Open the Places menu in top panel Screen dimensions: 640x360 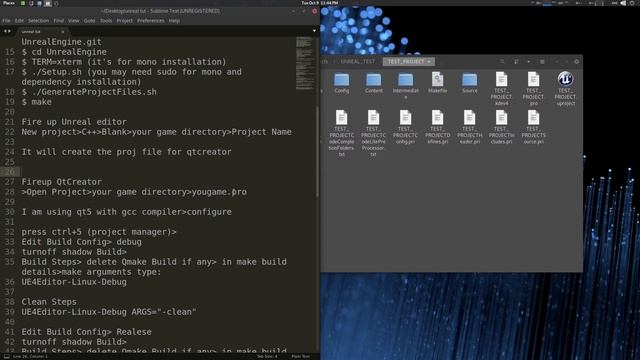point(9,3)
